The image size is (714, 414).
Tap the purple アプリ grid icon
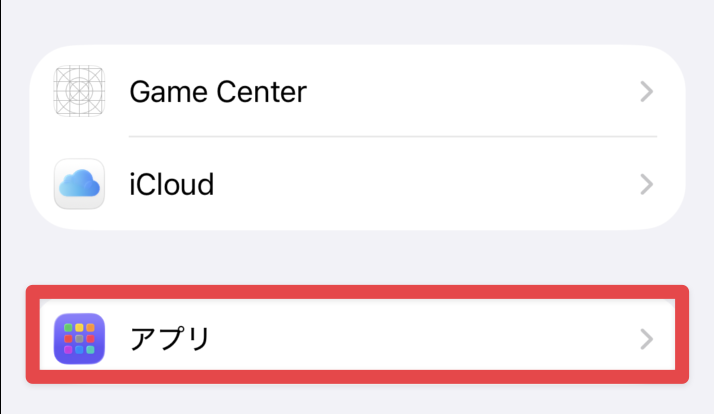point(80,339)
